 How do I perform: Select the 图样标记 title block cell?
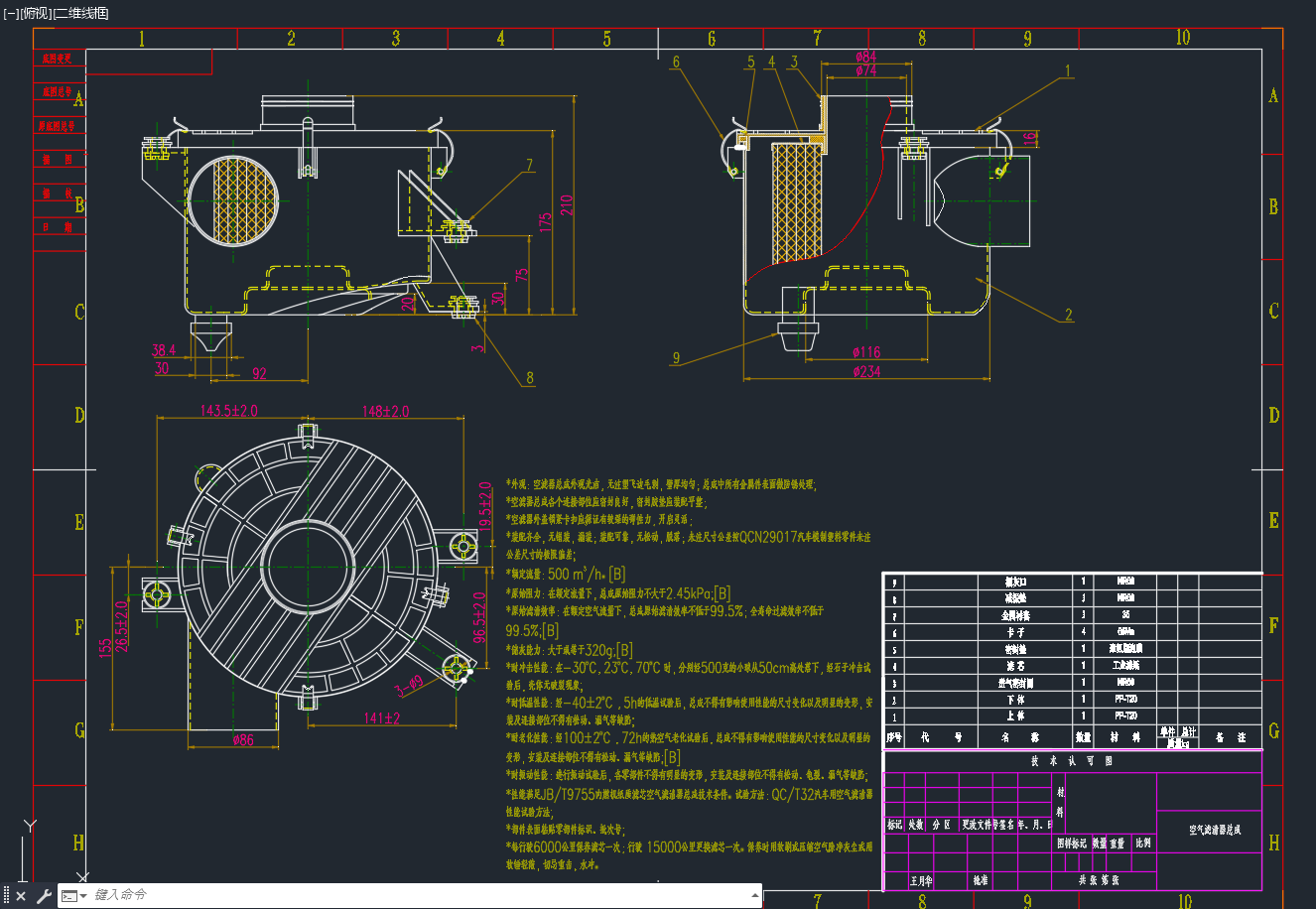pos(1072,844)
